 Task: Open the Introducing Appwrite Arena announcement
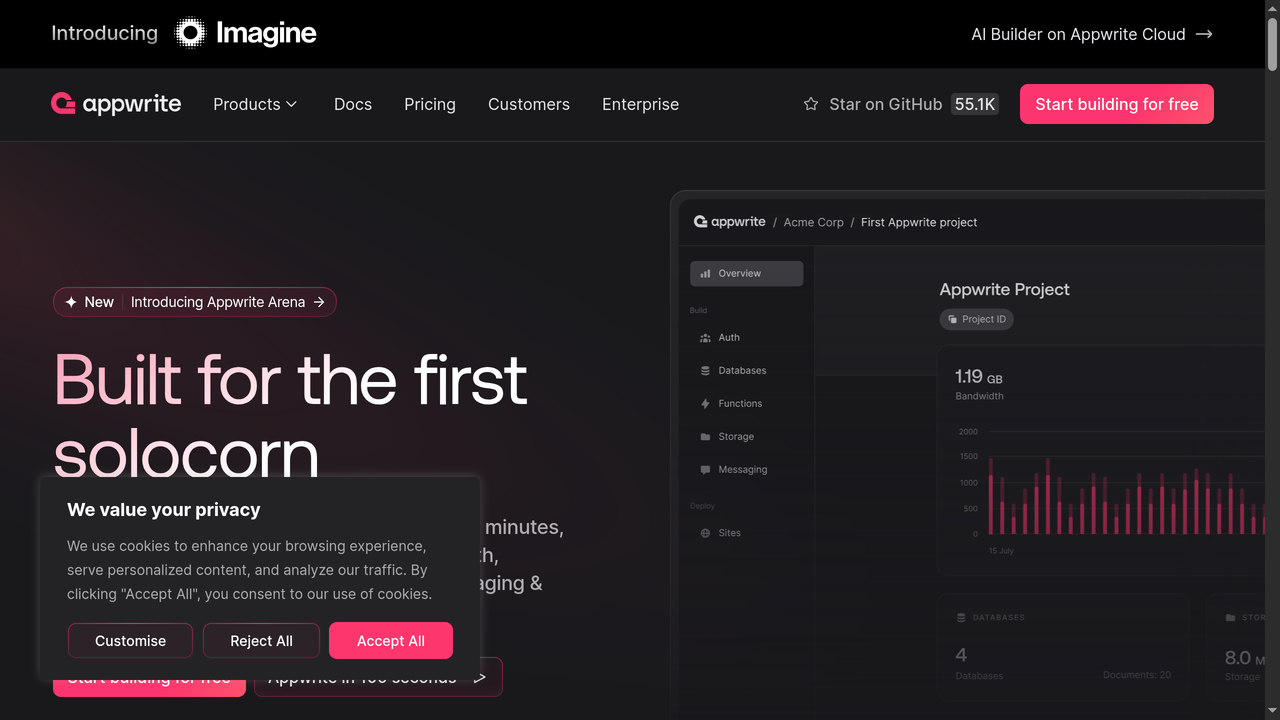click(194, 301)
